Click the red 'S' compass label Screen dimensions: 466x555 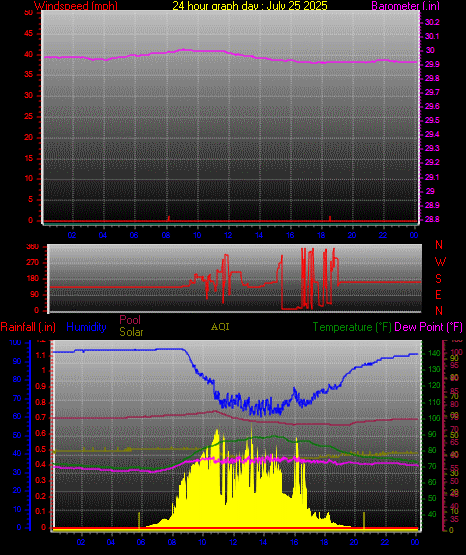439,279
